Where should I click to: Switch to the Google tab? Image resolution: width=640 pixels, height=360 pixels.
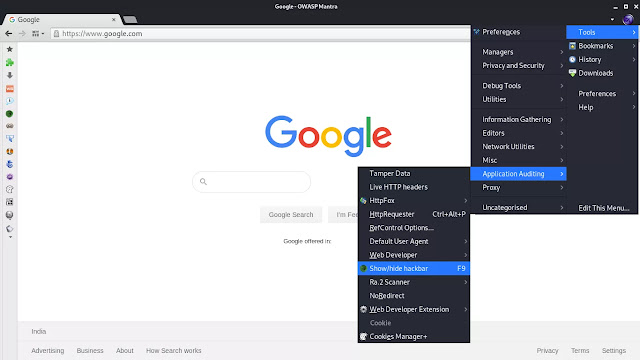point(61,20)
